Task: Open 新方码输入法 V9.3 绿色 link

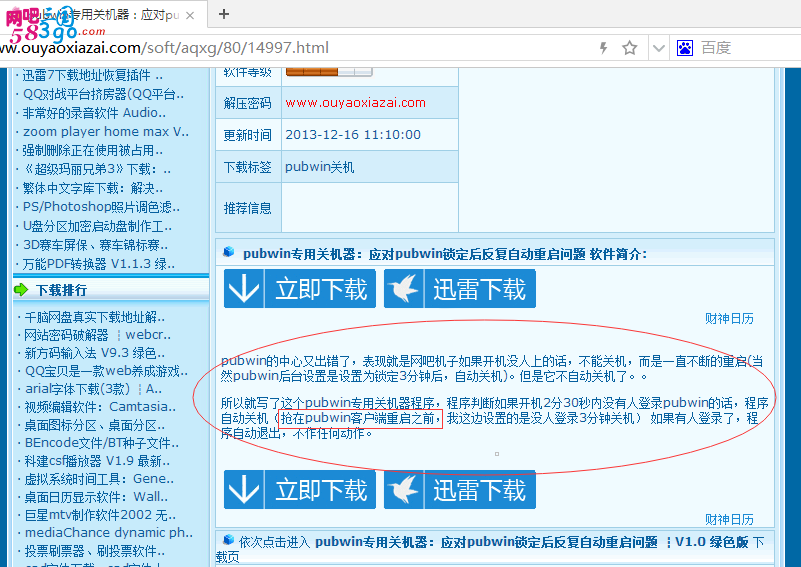Action: pos(95,353)
